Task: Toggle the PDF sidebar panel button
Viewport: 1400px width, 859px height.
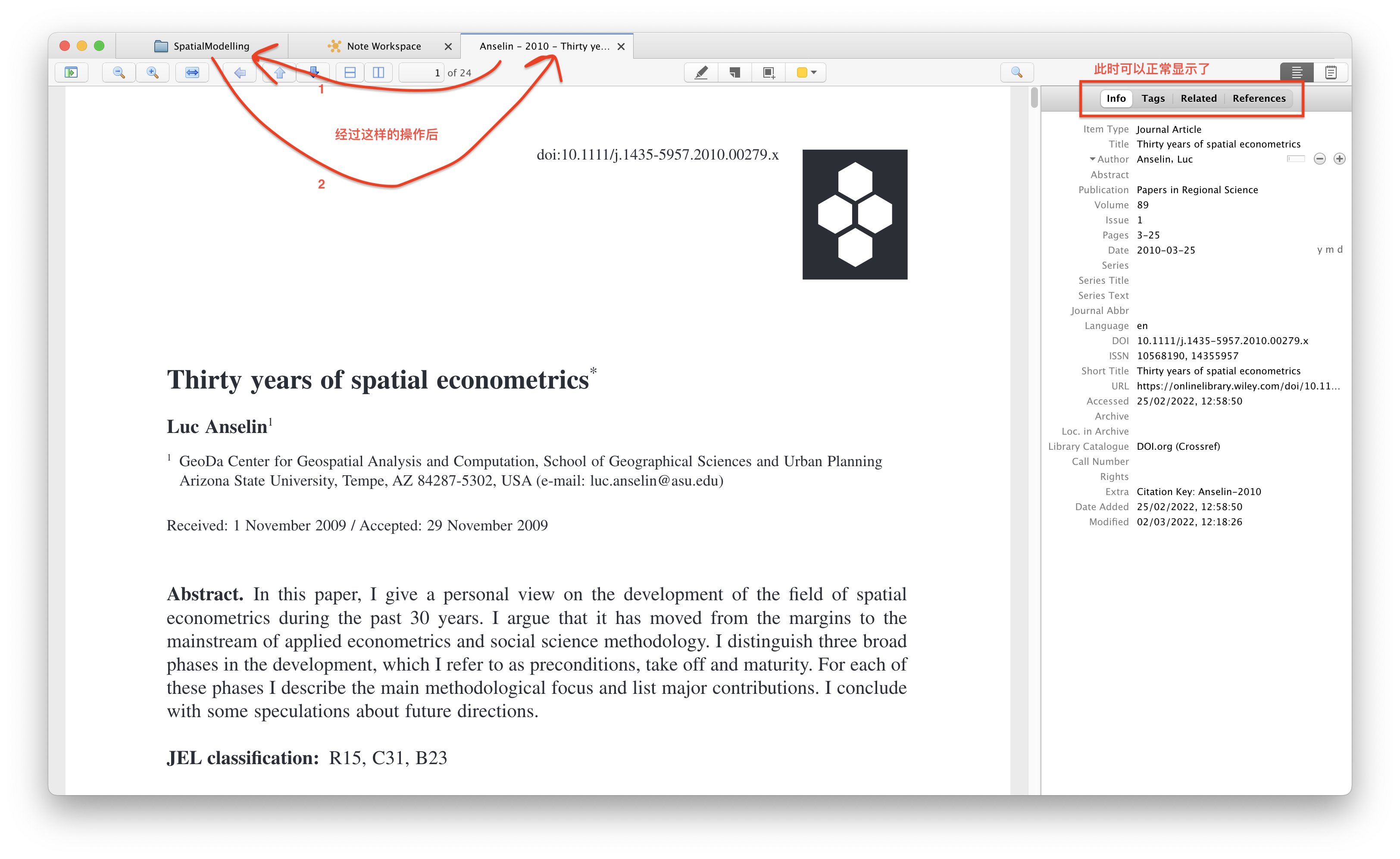Action: (71, 72)
